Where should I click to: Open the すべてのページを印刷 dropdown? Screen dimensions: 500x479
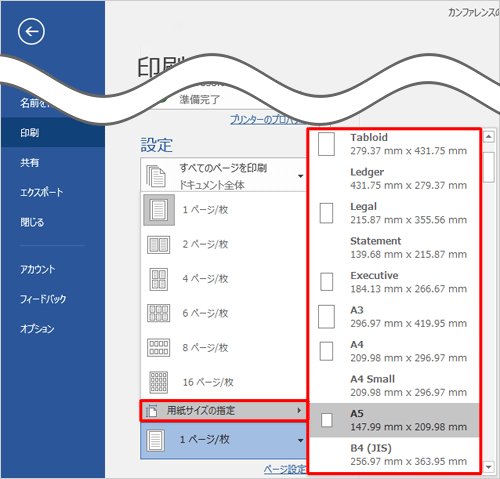[223, 175]
